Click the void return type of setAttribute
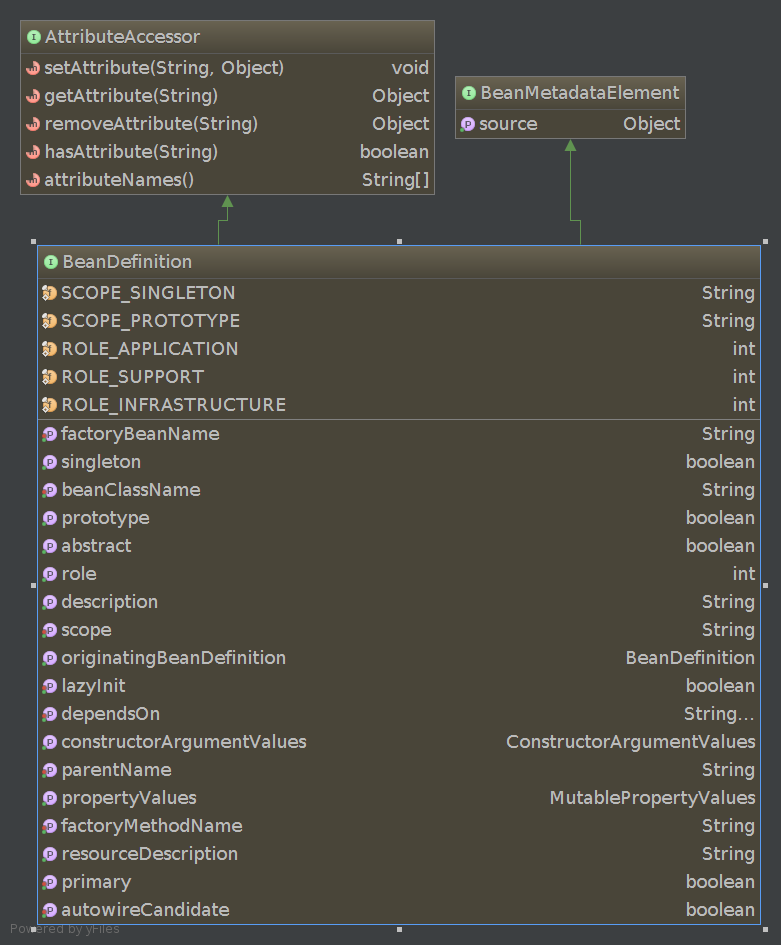The width and height of the screenshot is (781, 945). coord(410,68)
